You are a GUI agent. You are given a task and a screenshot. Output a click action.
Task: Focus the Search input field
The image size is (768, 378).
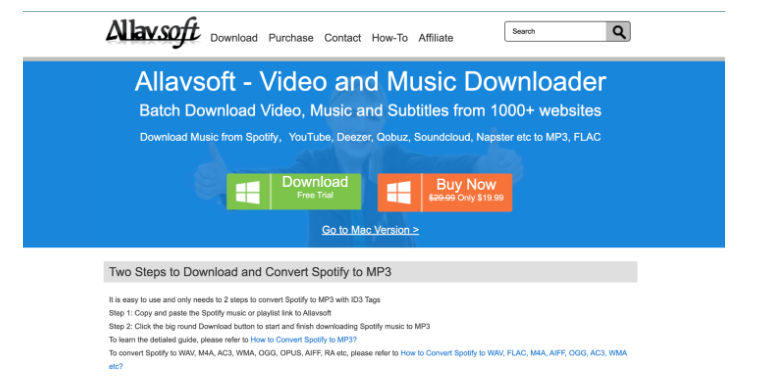point(556,32)
